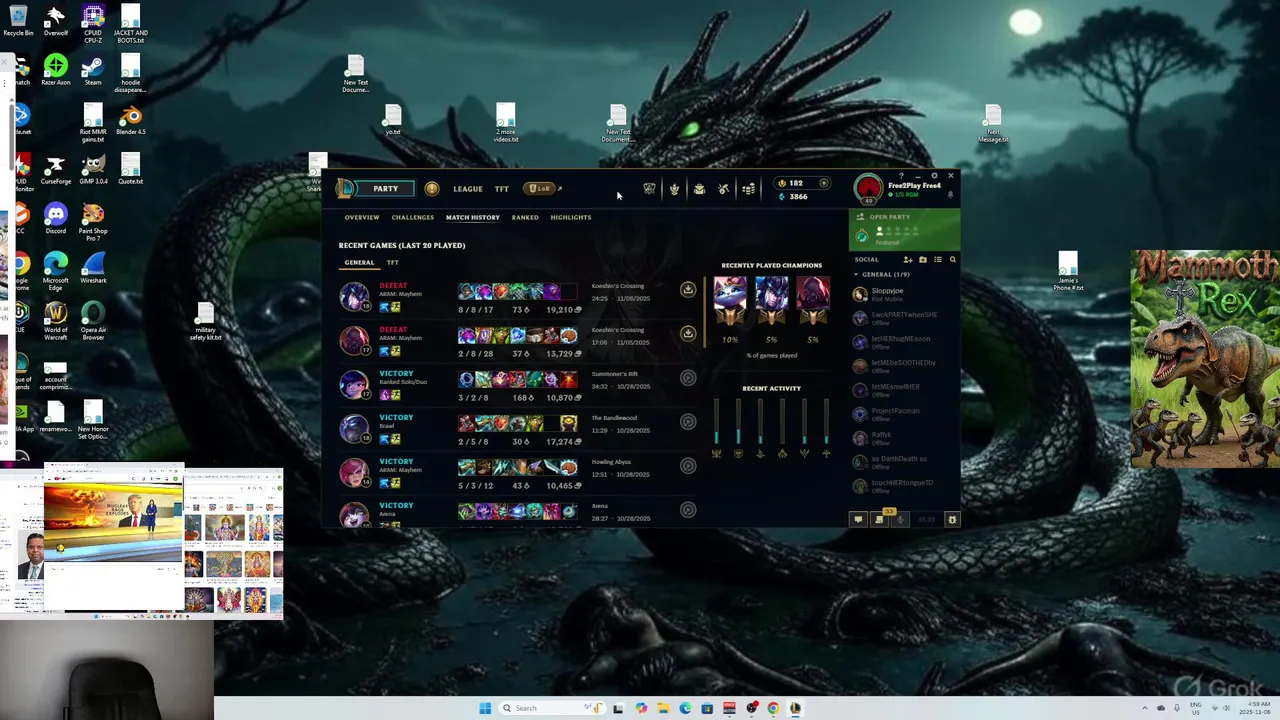1280x720 pixels.
Task: Open the Crafting hammer icon
Action: (x=723, y=188)
